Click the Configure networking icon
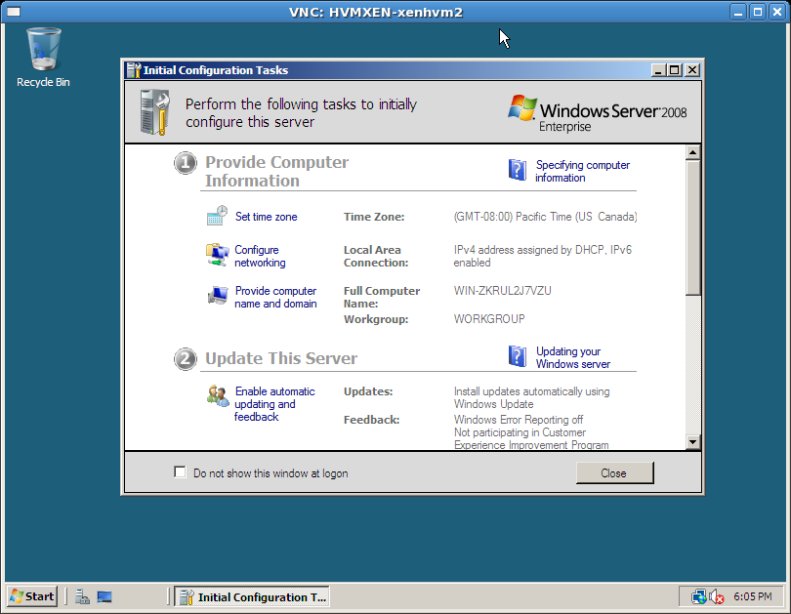The image size is (791, 614). (x=217, y=256)
